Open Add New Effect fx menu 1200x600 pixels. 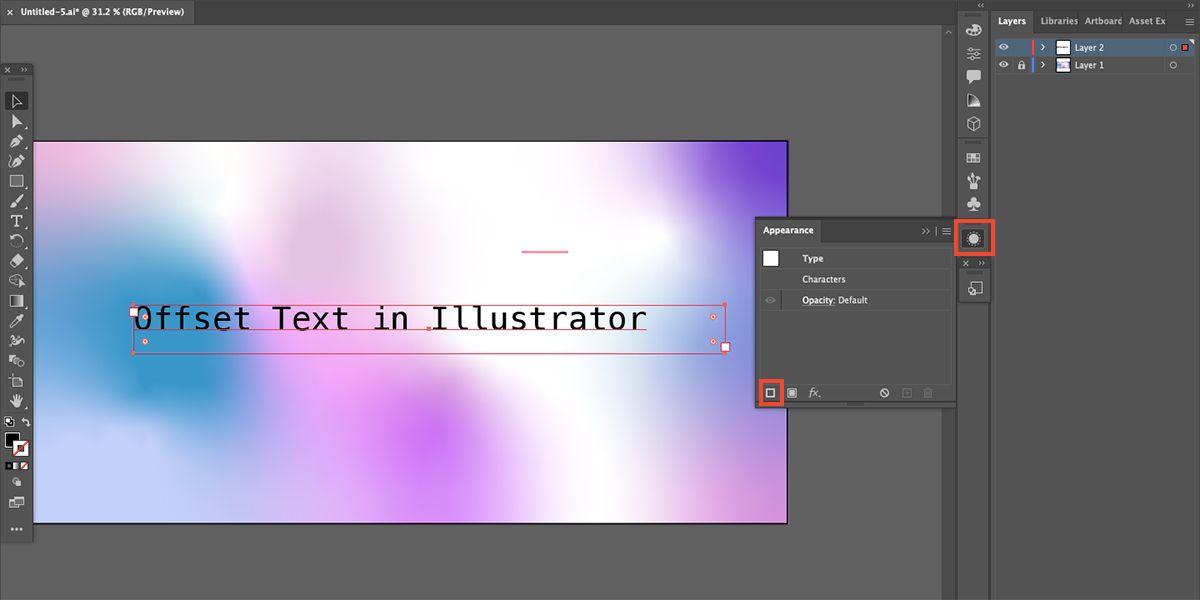(815, 393)
